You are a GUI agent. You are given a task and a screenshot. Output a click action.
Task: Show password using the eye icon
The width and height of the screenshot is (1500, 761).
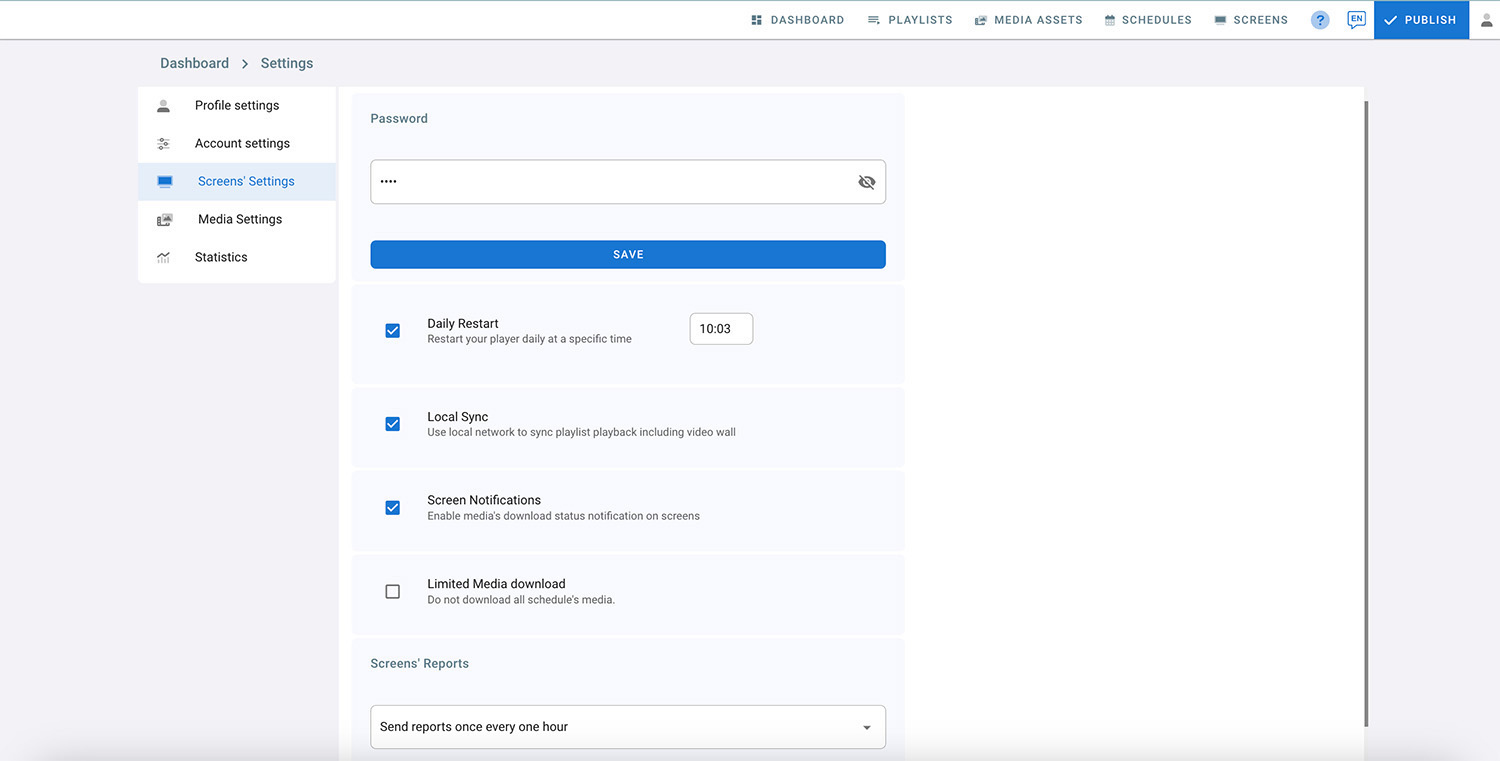(866, 182)
